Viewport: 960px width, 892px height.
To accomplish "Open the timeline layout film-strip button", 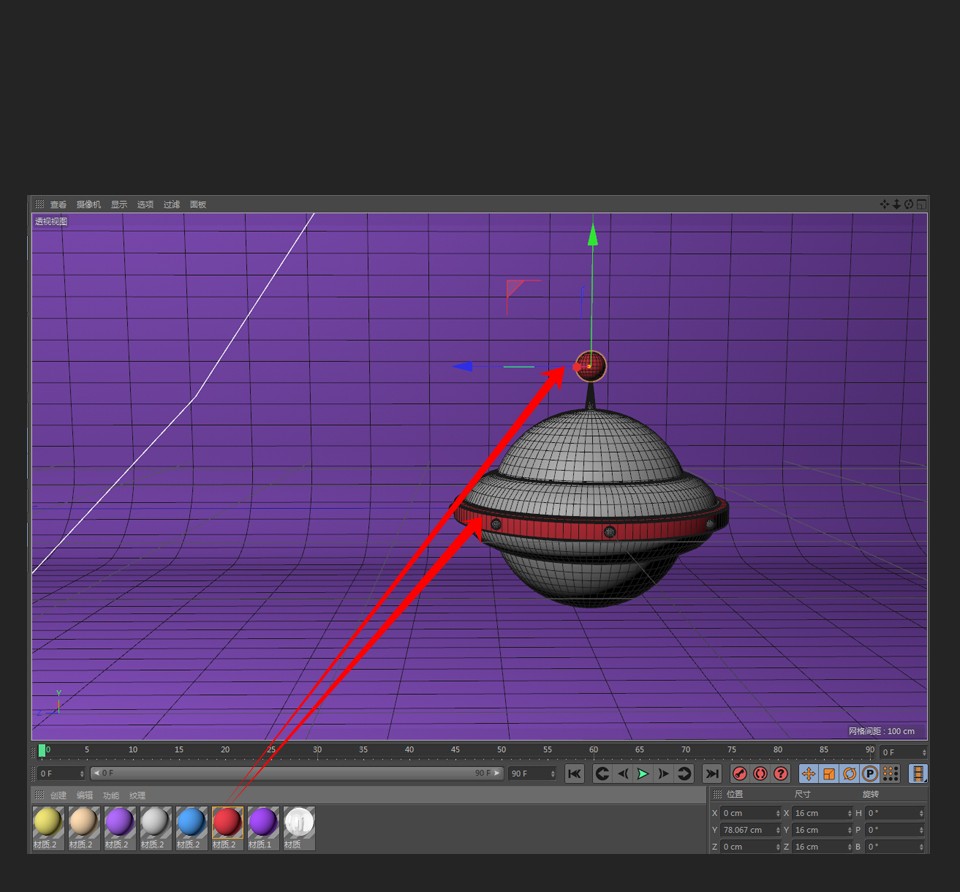I will point(918,774).
